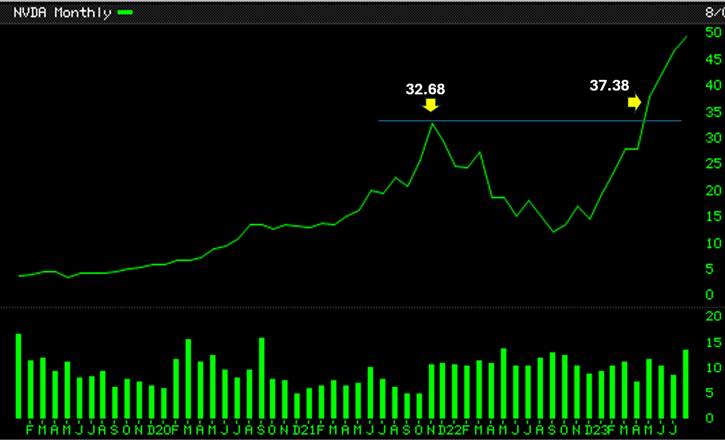Click the 20 label on the volume axis
Viewport: 725px width, 440px height.
pos(713,316)
